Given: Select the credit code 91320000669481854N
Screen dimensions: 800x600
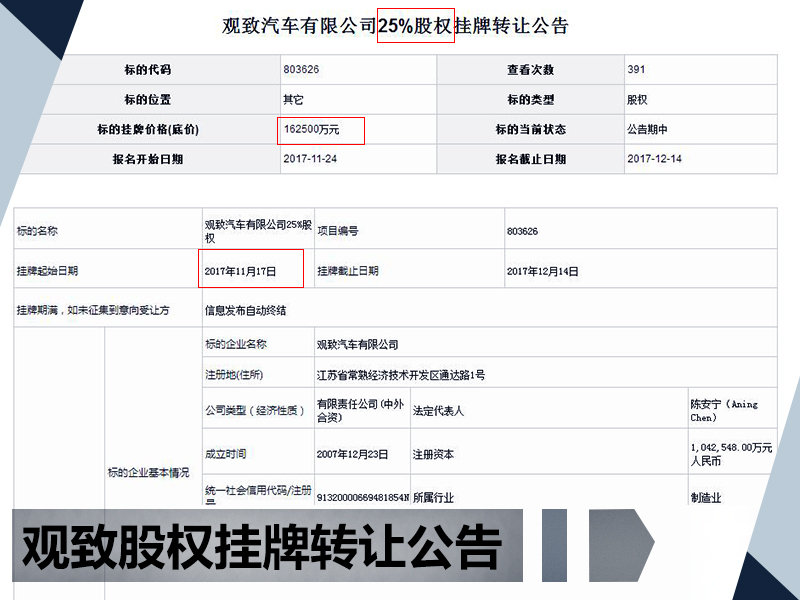Looking at the screenshot, I should point(363,497).
